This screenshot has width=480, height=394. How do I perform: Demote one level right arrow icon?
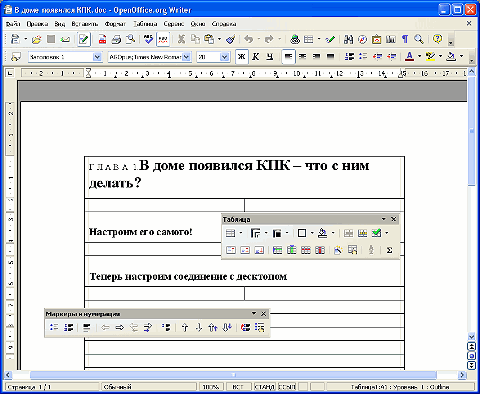(119, 328)
